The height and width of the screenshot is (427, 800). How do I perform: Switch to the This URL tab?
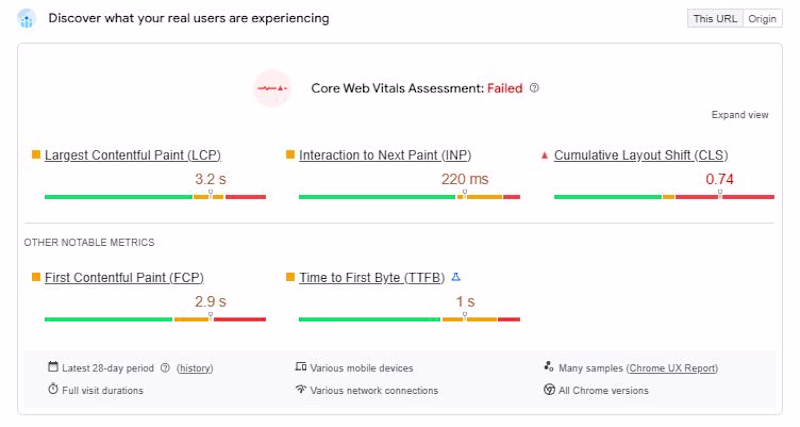[x=715, y=18]
